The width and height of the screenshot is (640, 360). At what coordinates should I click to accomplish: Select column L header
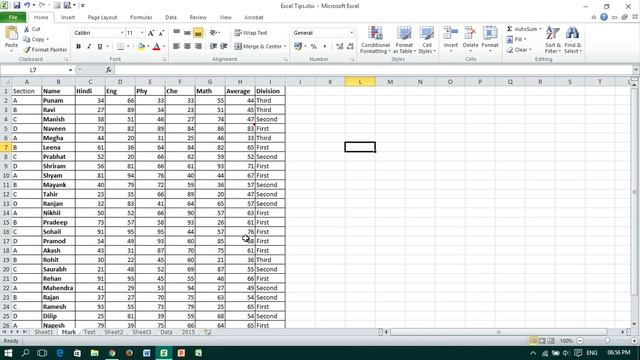pyautogui.click(x=360, y=82)
